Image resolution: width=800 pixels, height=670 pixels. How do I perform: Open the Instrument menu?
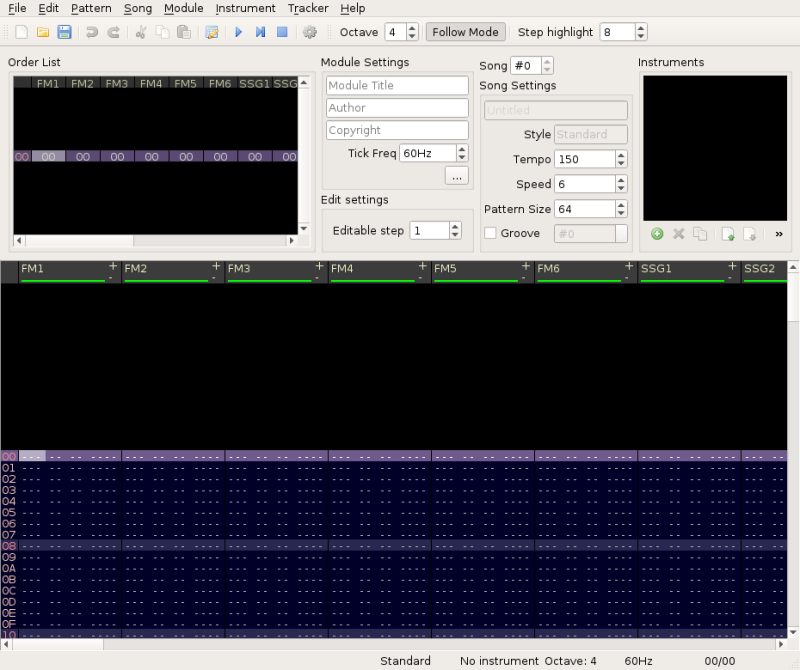click(245, 8)
